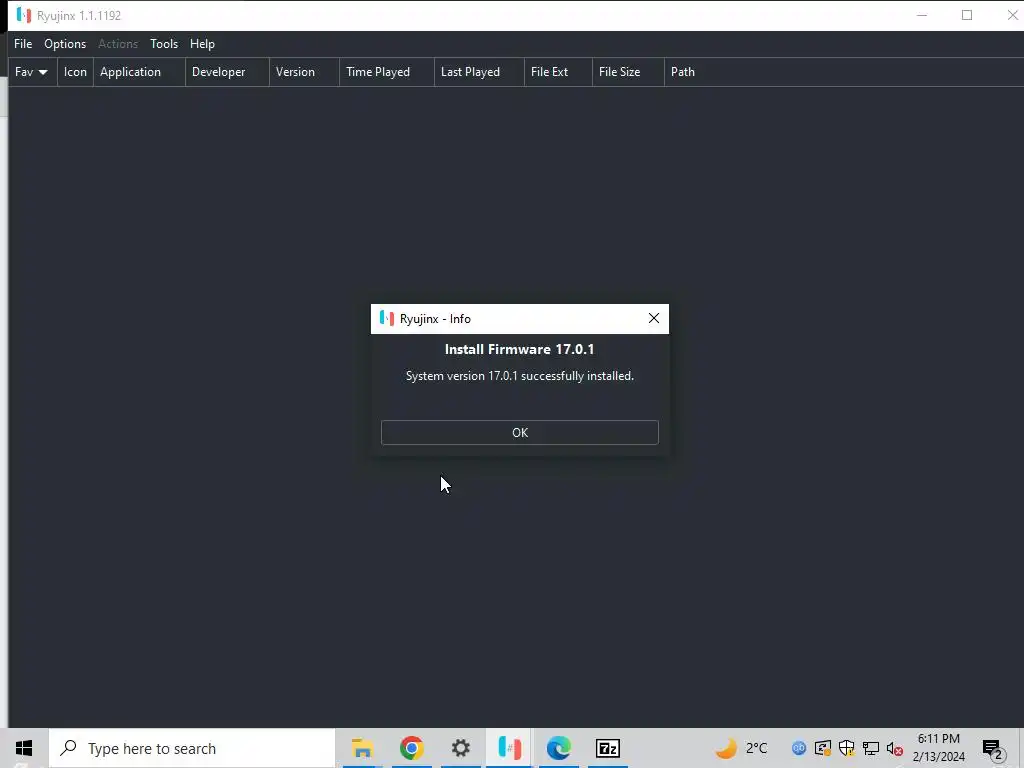Open the Windows Start menu
This screenshot has width=1024, height=768.
point(24,748)
